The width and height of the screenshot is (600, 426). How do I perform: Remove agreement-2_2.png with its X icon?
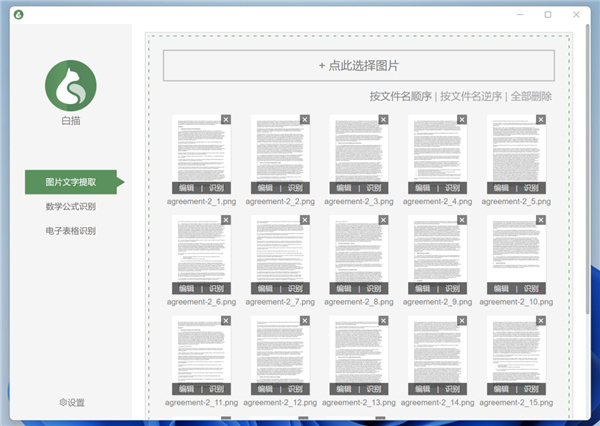point(305,119)
